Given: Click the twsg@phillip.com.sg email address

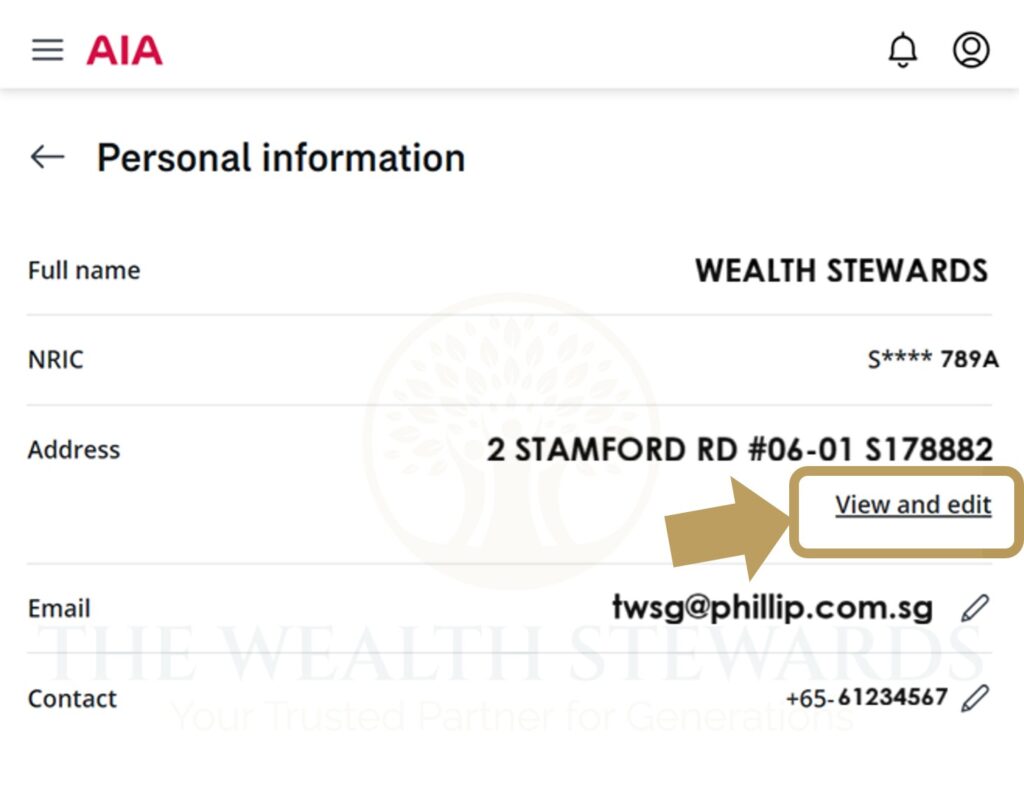Looking at the screenshot, I should [772, 607].
